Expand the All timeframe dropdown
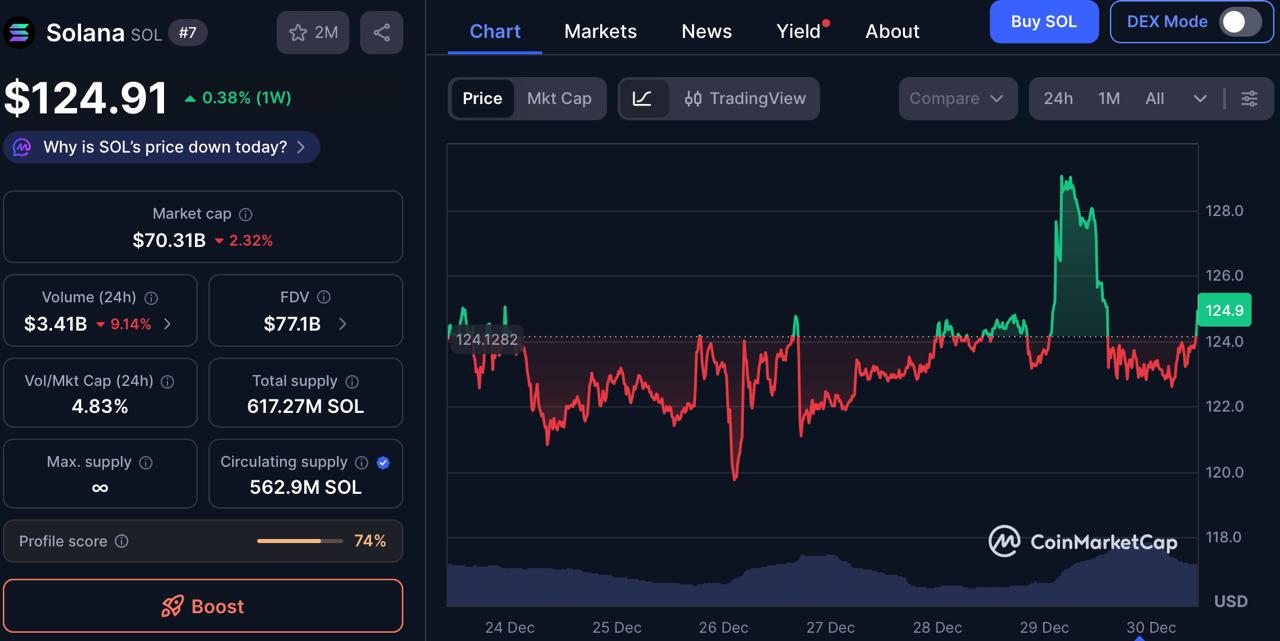 coord(1200,98)
